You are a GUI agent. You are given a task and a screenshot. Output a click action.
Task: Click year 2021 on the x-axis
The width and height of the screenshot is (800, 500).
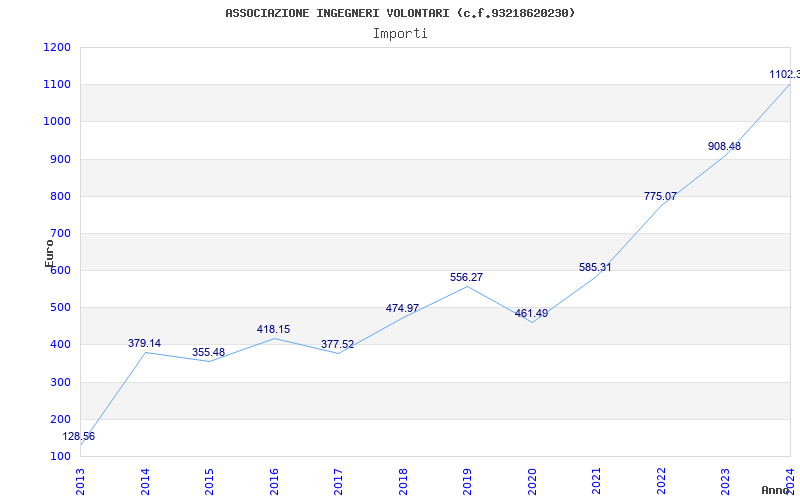[596, 481]
